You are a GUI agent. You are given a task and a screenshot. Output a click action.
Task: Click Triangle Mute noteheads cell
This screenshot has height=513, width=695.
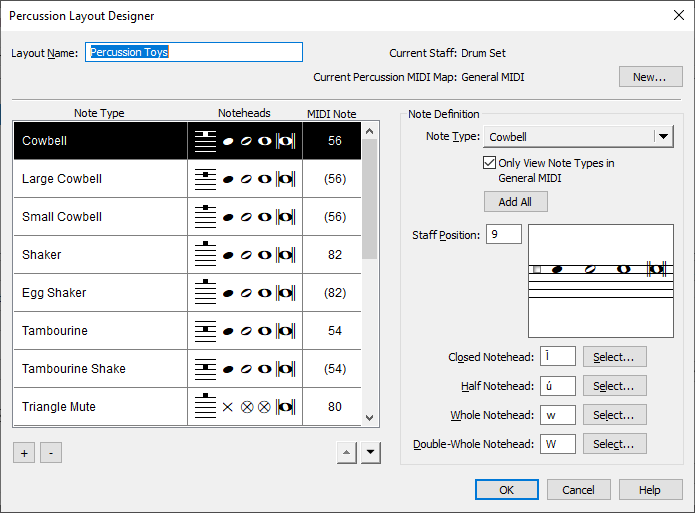(x=245, y=407)
